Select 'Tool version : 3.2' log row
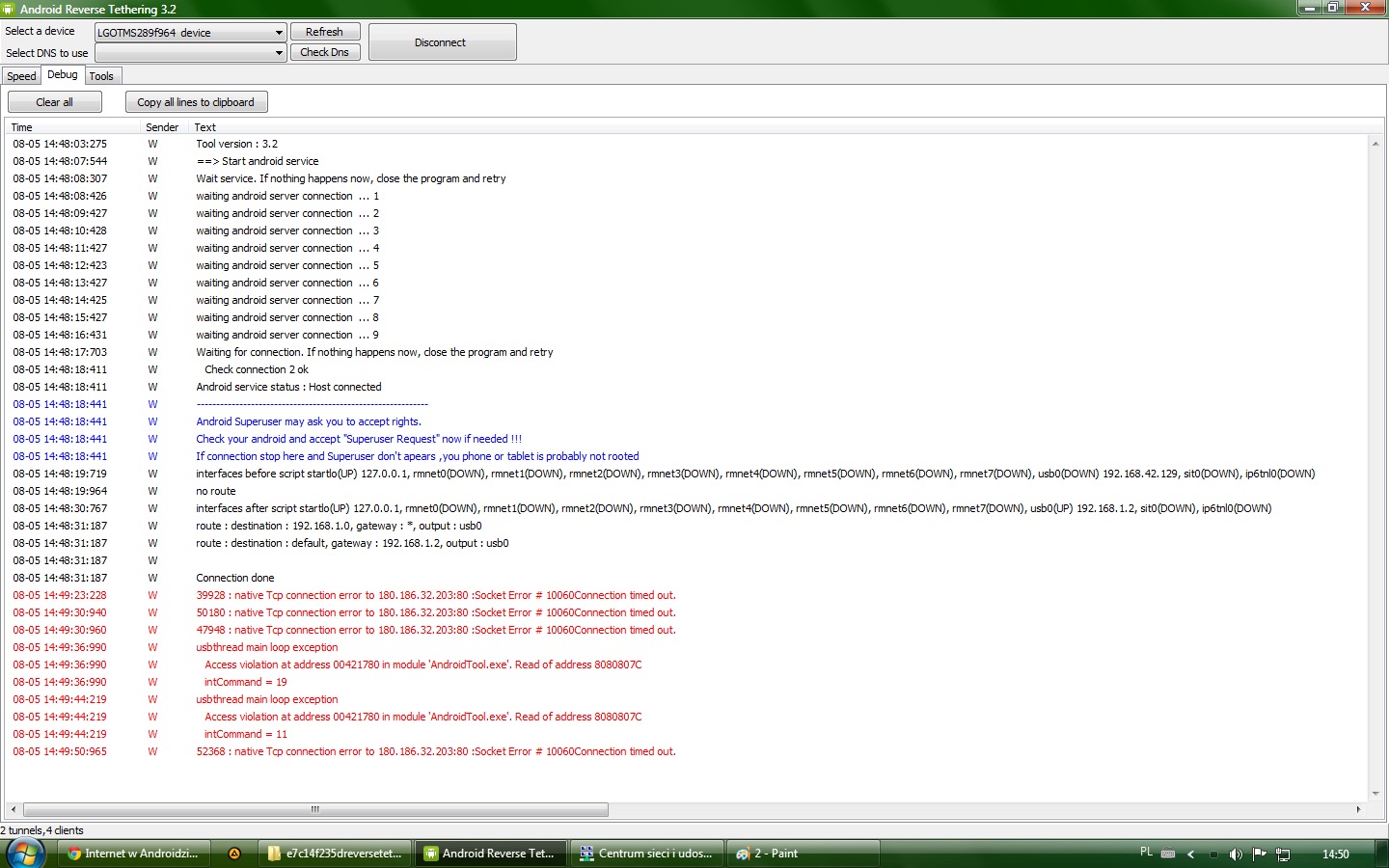The image size is (1389, 868). 237,144
